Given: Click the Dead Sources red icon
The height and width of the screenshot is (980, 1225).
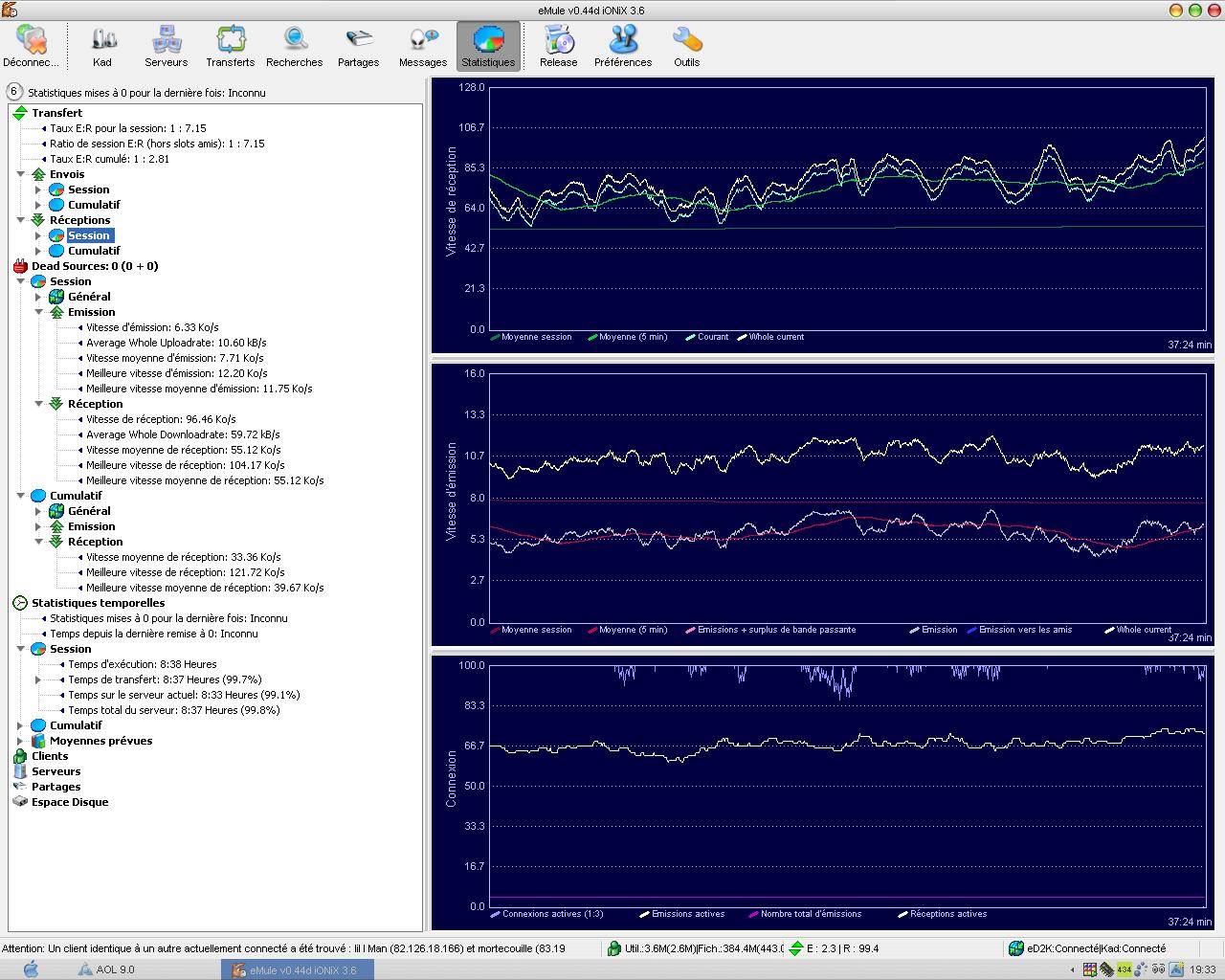Looking at the screenshot, I should [21, 266].
